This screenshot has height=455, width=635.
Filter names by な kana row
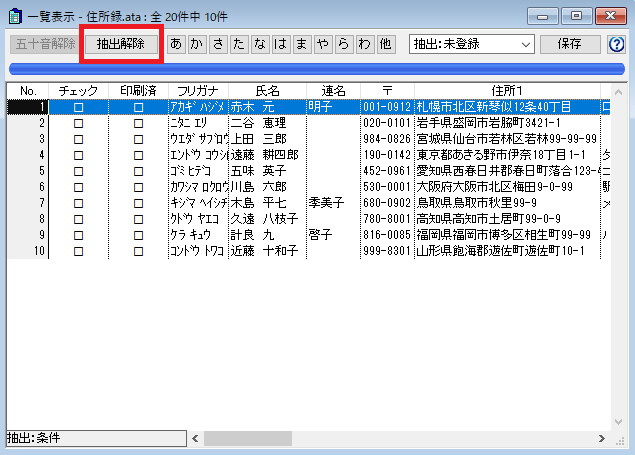259,44
